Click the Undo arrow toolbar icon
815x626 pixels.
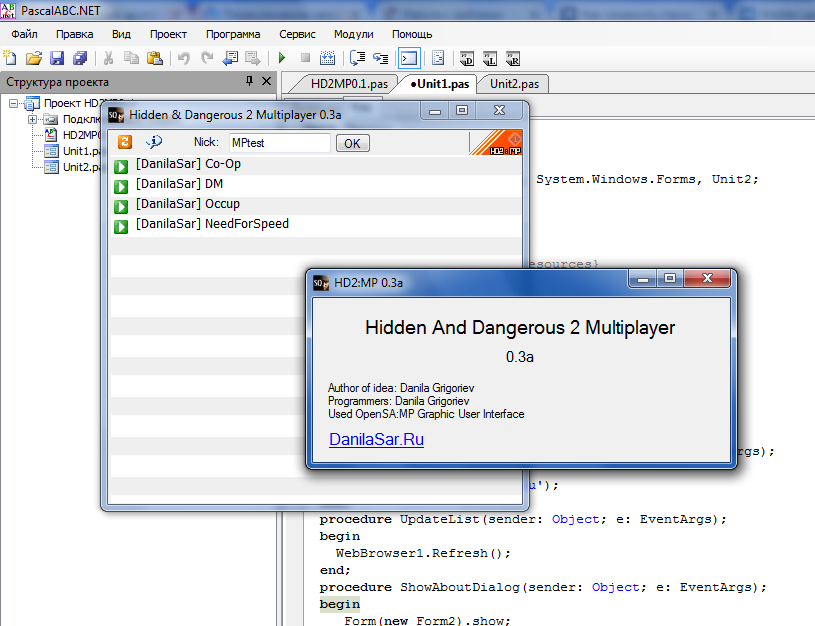[184, 59]
